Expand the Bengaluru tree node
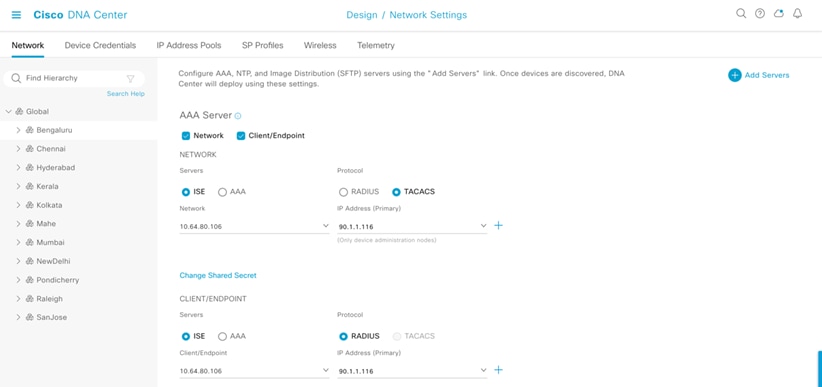This screenshot has height=387, width=822. point(18,130)
